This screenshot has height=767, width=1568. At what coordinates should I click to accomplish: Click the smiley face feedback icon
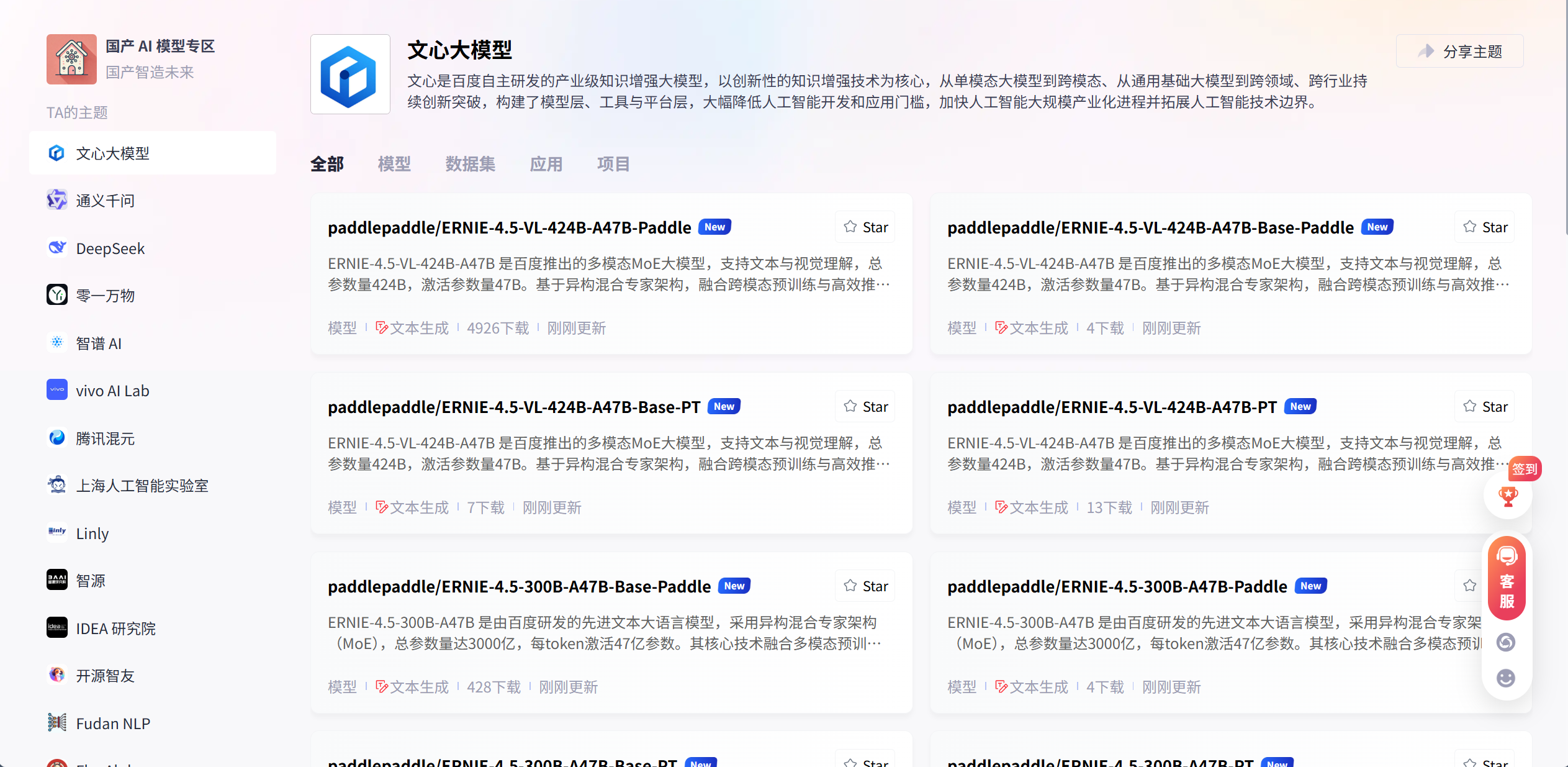(1506, 678)
